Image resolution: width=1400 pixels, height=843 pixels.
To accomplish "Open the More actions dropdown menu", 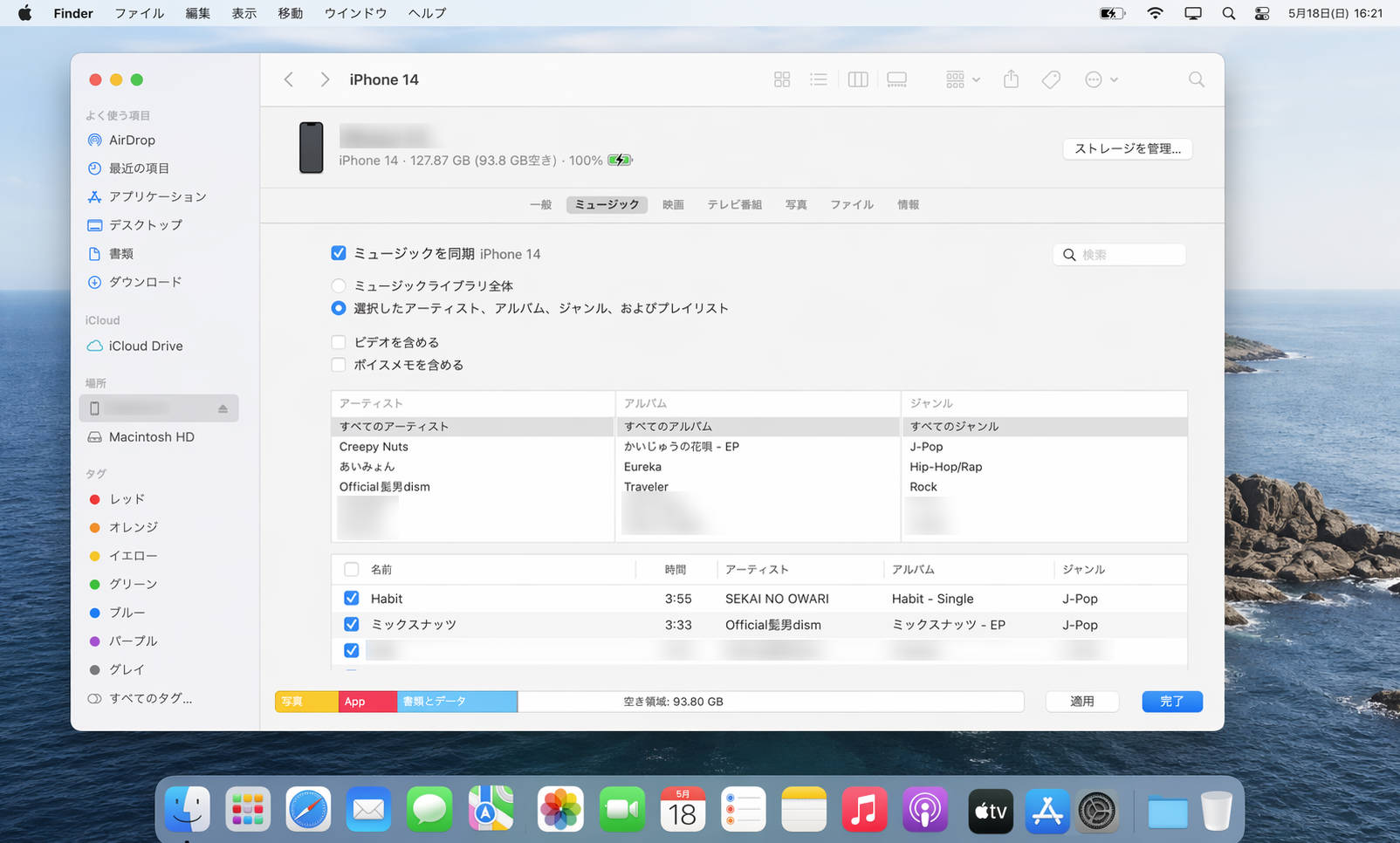I will (1099, 79).
